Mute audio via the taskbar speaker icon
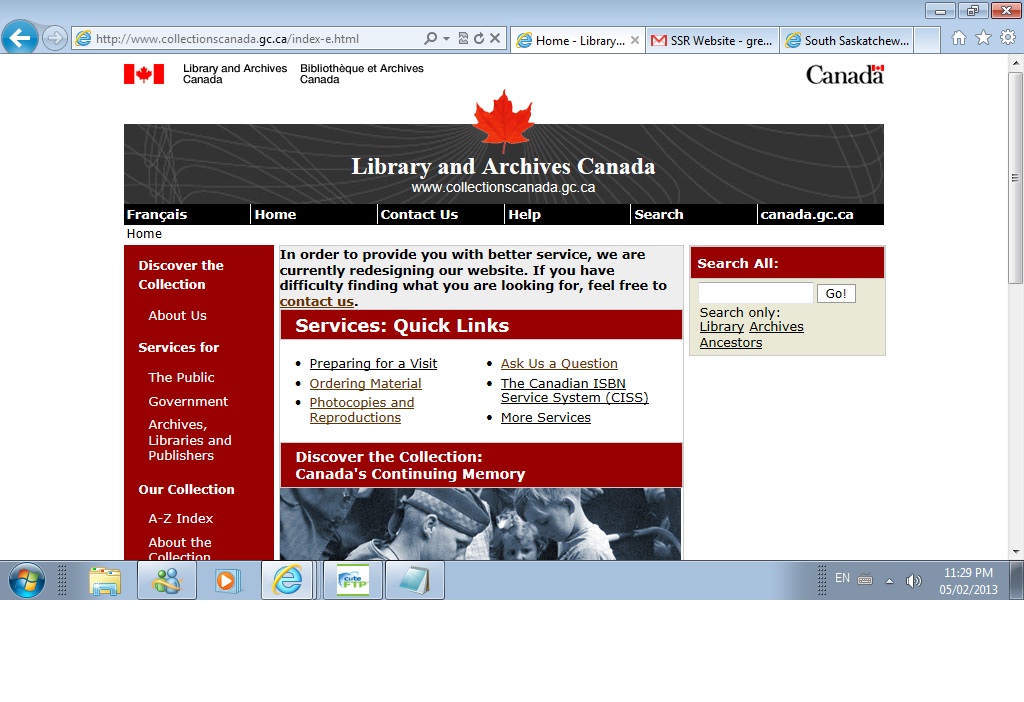This screenshot has height=702, width=1024. 913,580
